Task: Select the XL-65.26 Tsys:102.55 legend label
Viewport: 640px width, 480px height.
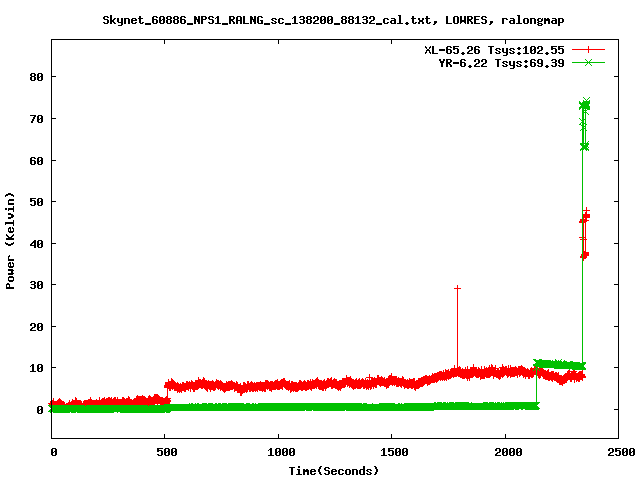Action: point(494,50)
